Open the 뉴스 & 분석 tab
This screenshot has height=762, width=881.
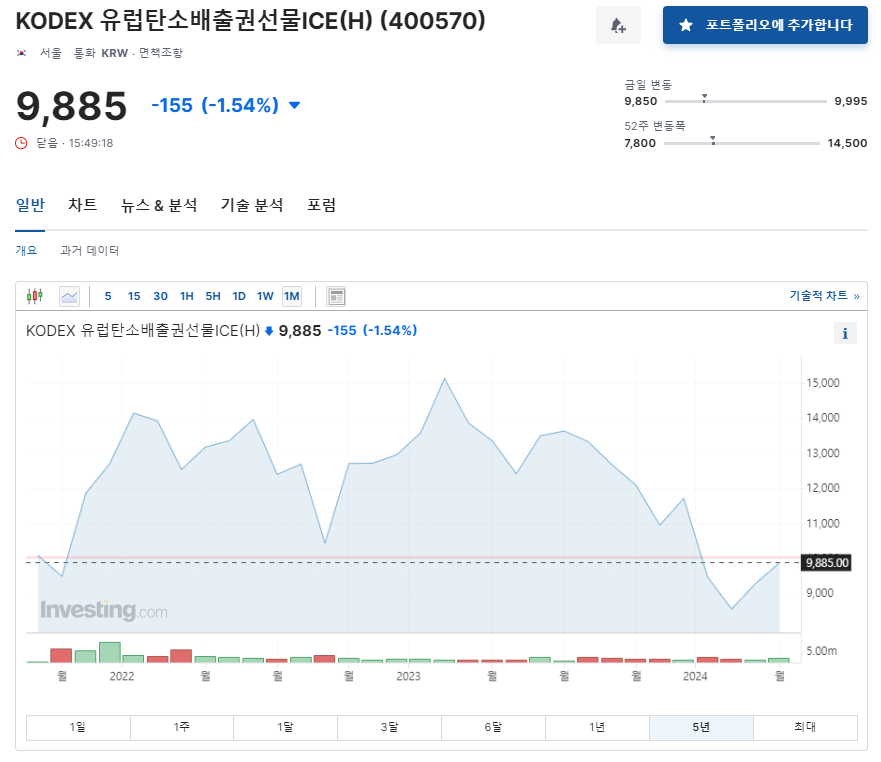(159, 205)
